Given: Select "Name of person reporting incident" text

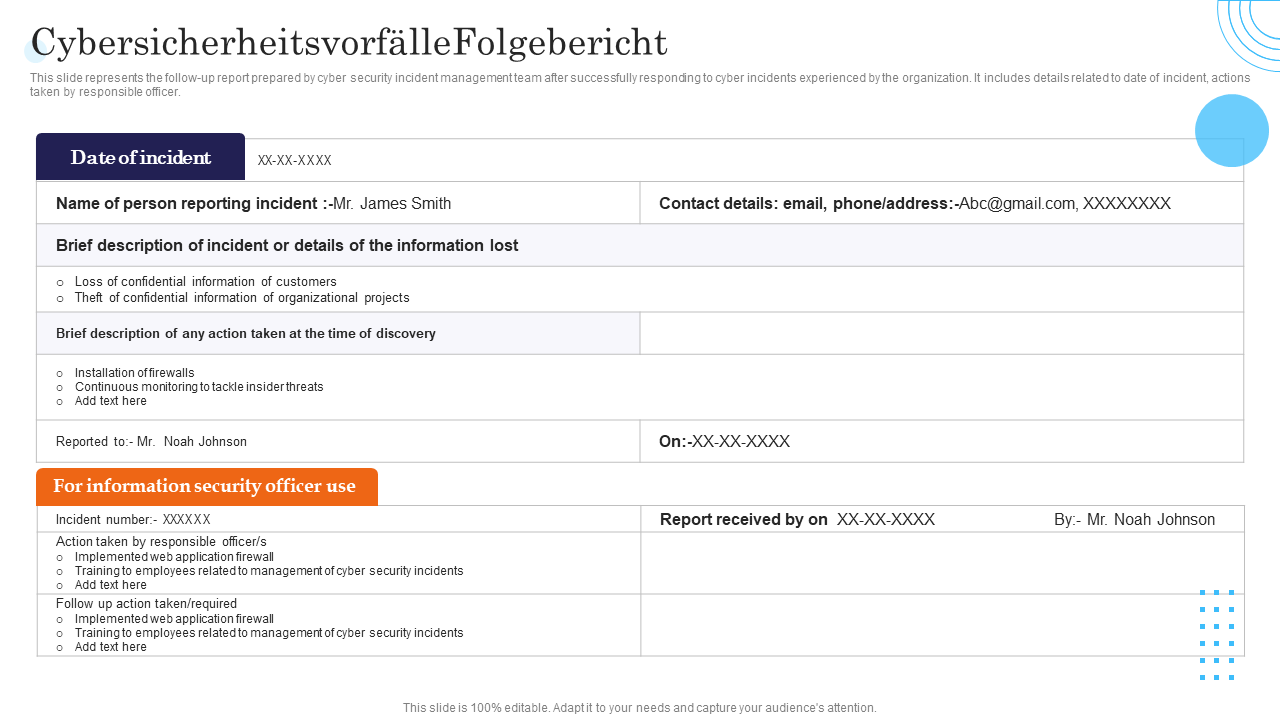Looking at the screenshot, I should click(x=194, y=204).
